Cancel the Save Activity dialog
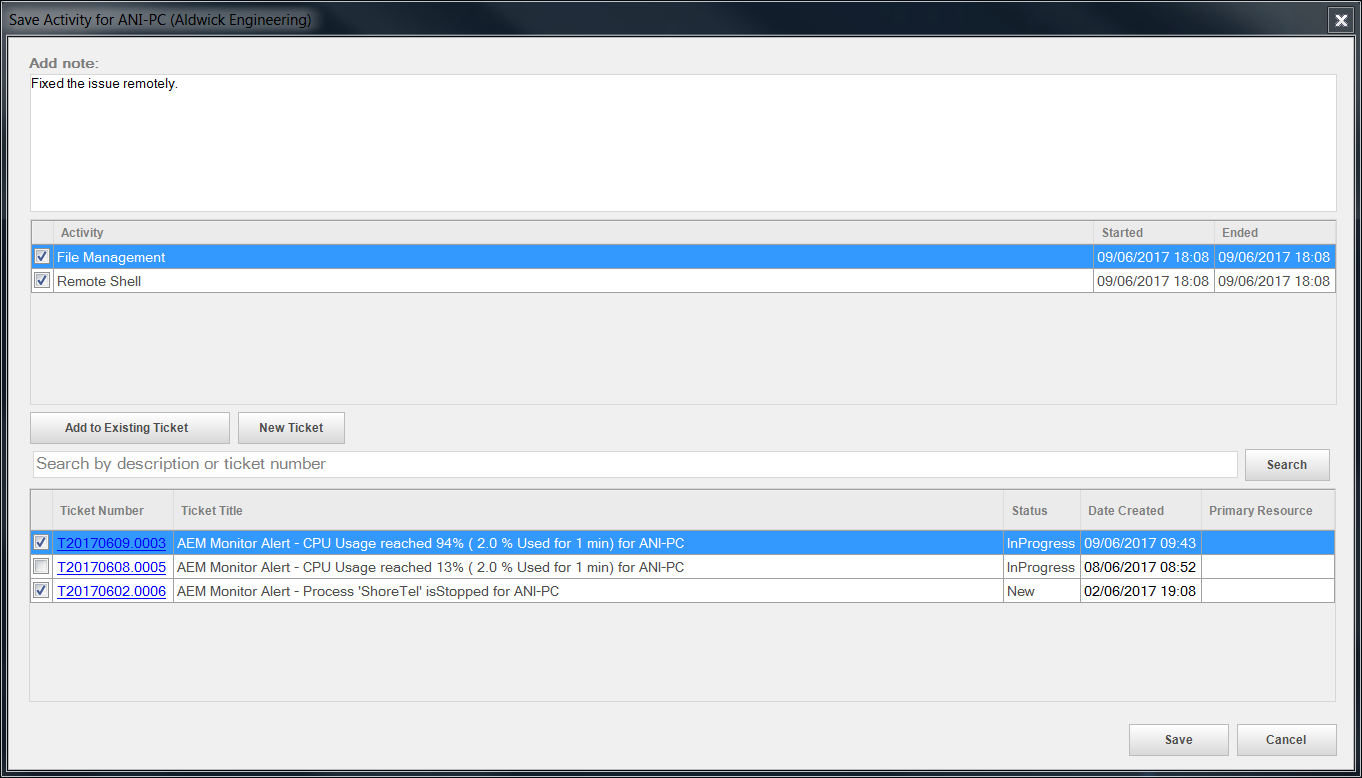1362x778 pixels. 1286,740
